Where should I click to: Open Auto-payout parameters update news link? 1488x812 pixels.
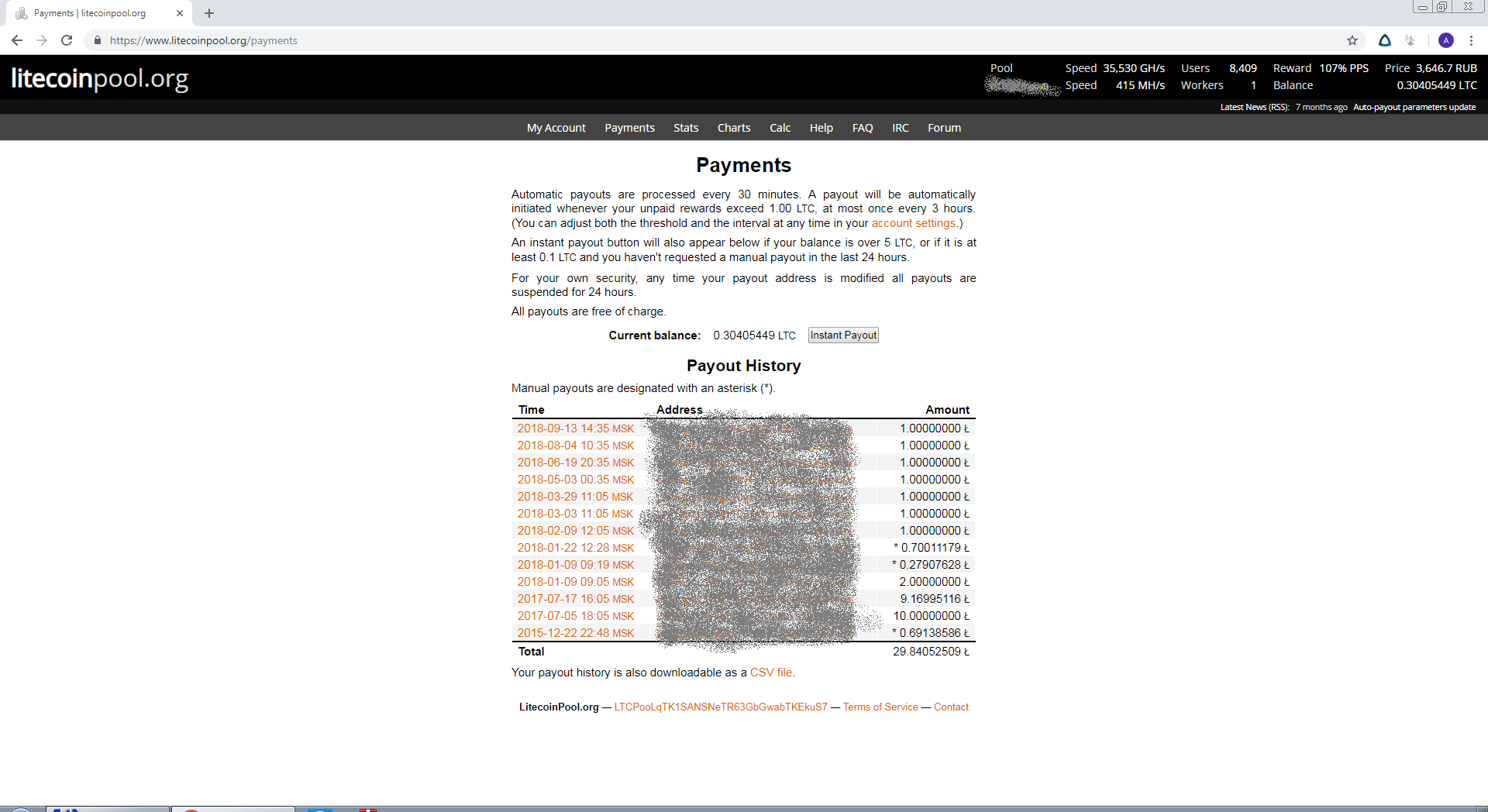1414,107
